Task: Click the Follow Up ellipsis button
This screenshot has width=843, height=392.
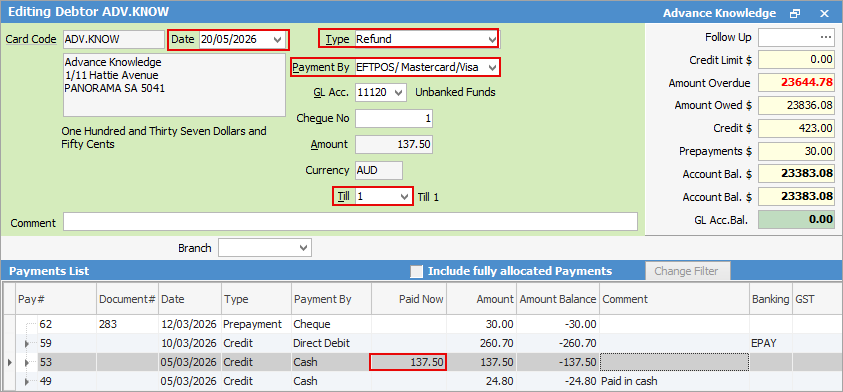Action: 826,38
